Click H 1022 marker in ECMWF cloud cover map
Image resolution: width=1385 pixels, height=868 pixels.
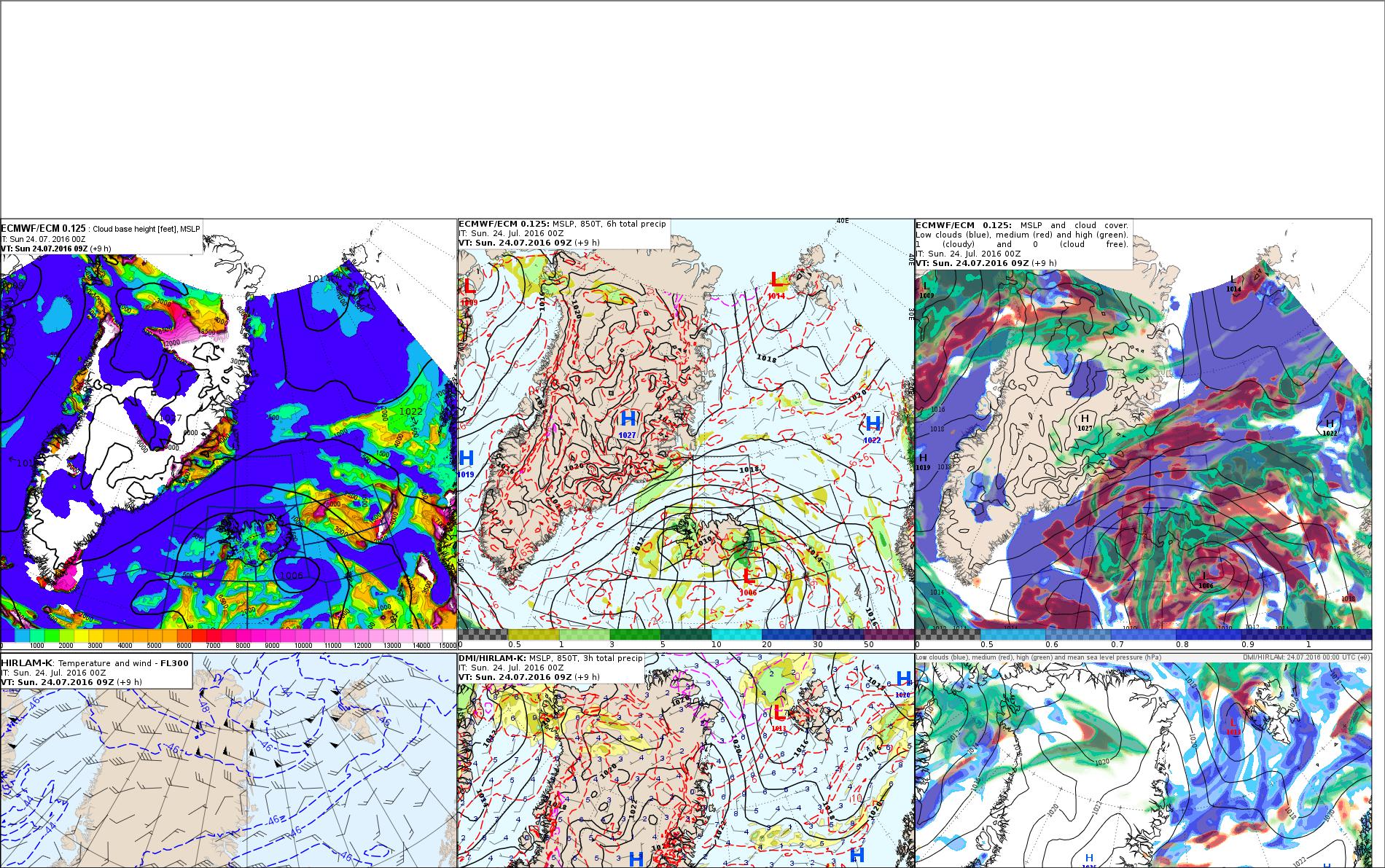pos(1330,428)
